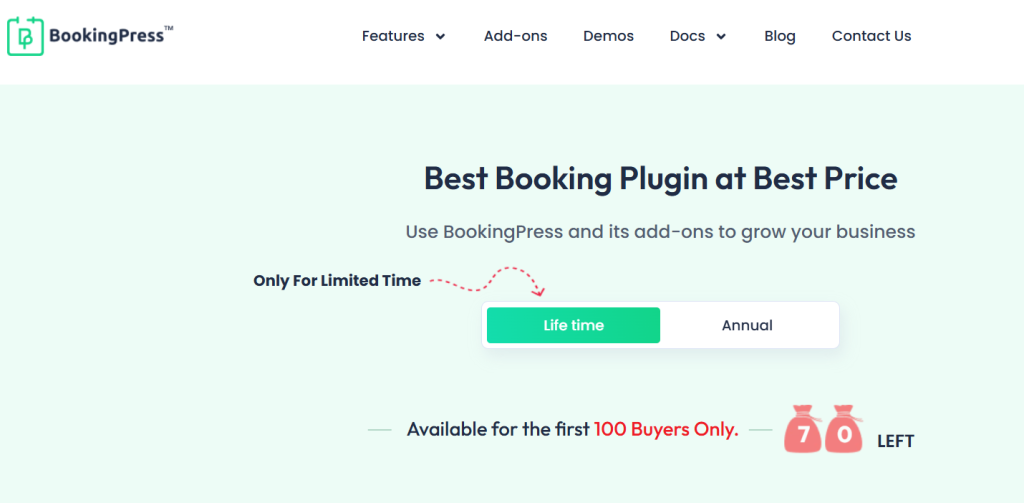Click the "Only For Limited Time" label

coord(337,281)
